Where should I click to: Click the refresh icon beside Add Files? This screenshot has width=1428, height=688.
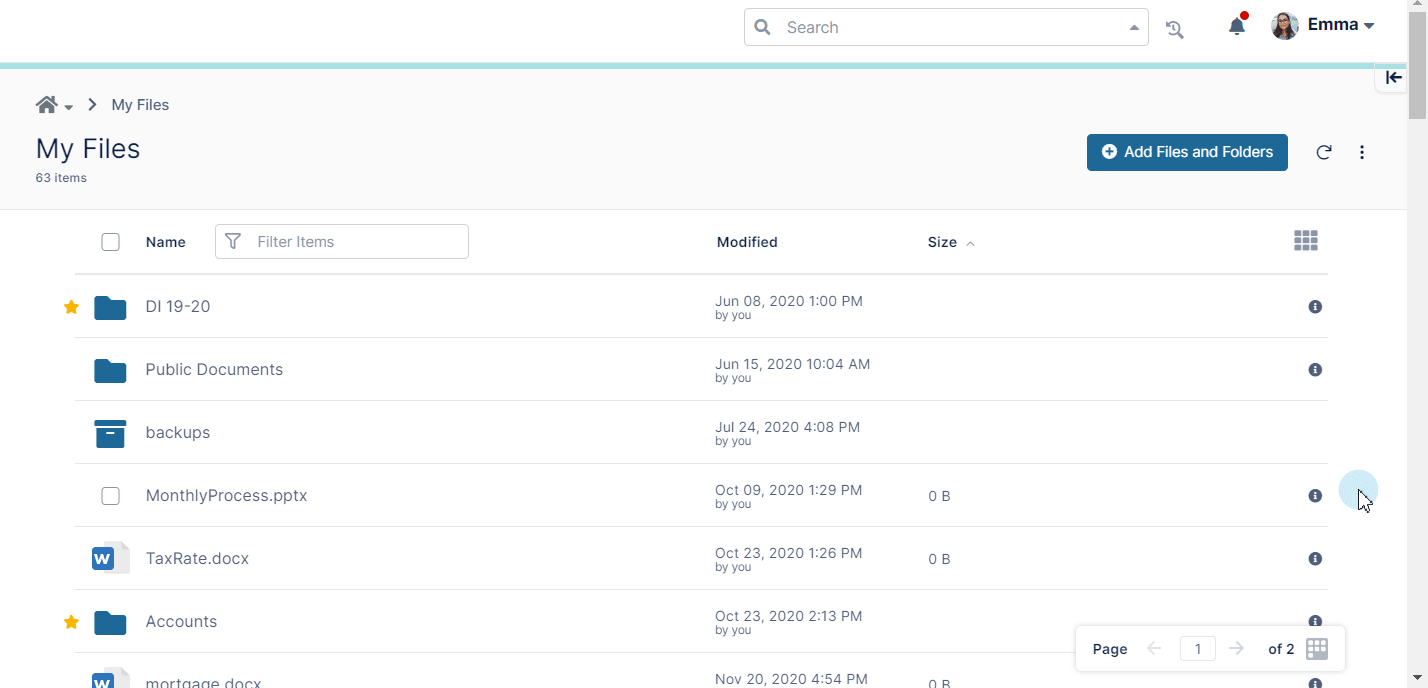[x=1323, y=152]
